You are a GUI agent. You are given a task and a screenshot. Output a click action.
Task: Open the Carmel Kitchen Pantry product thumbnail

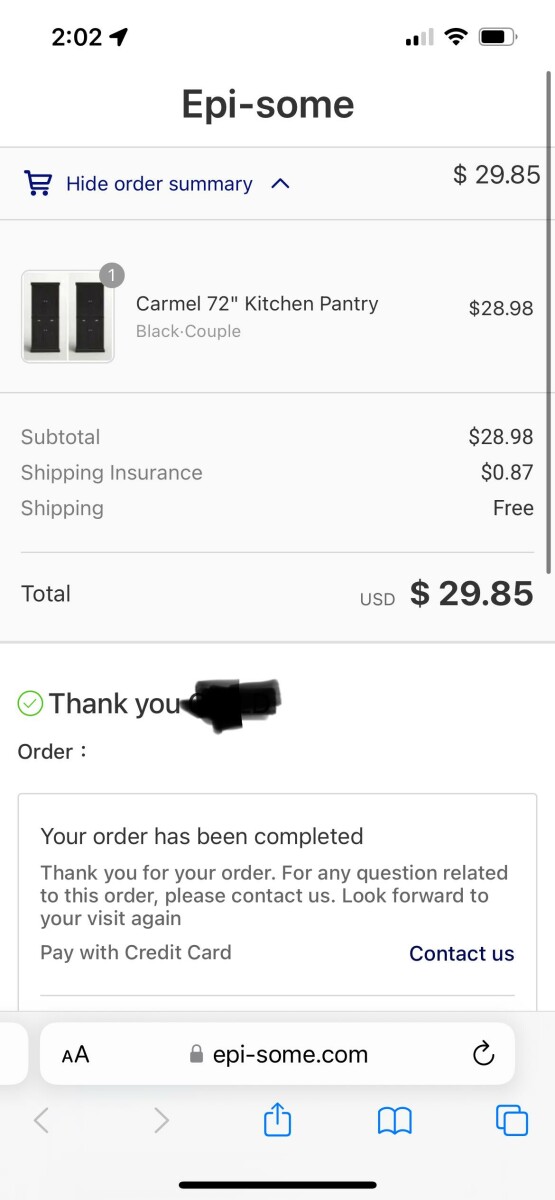pyautogui.click(x=67, y=316)
